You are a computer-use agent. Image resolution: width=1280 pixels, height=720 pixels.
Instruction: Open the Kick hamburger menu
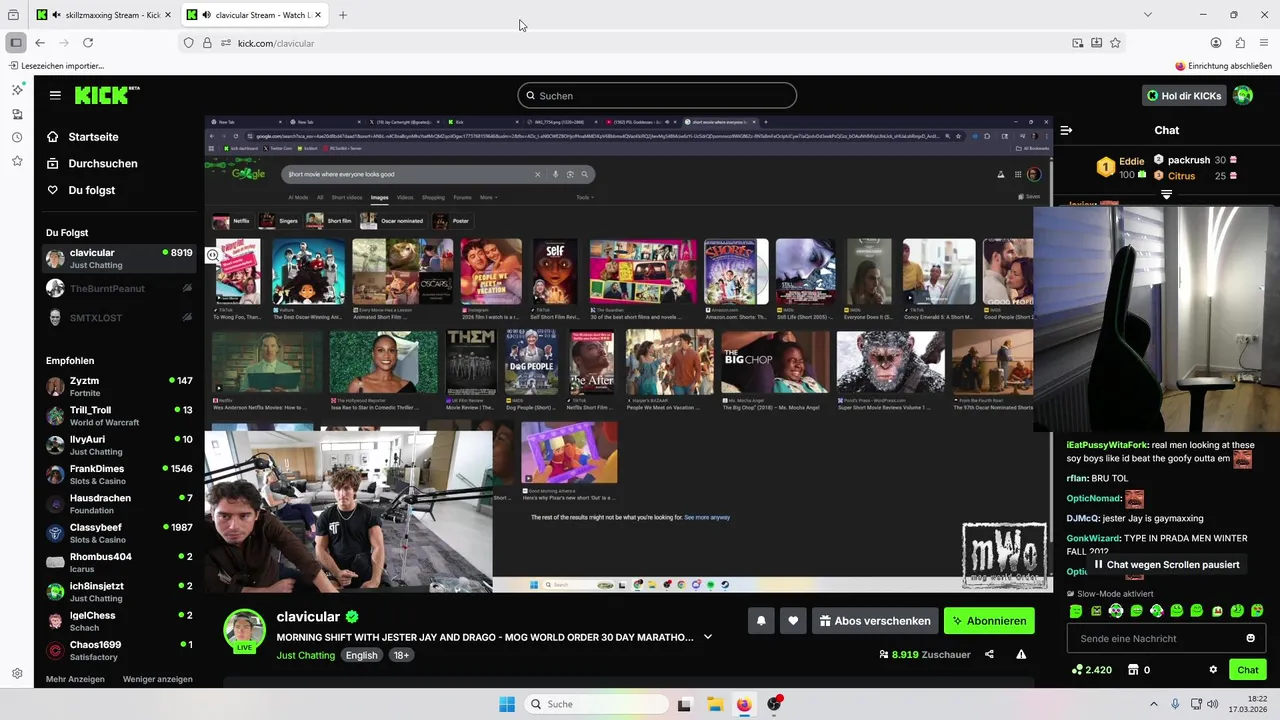pyautogui.click(x=55, y=95)
